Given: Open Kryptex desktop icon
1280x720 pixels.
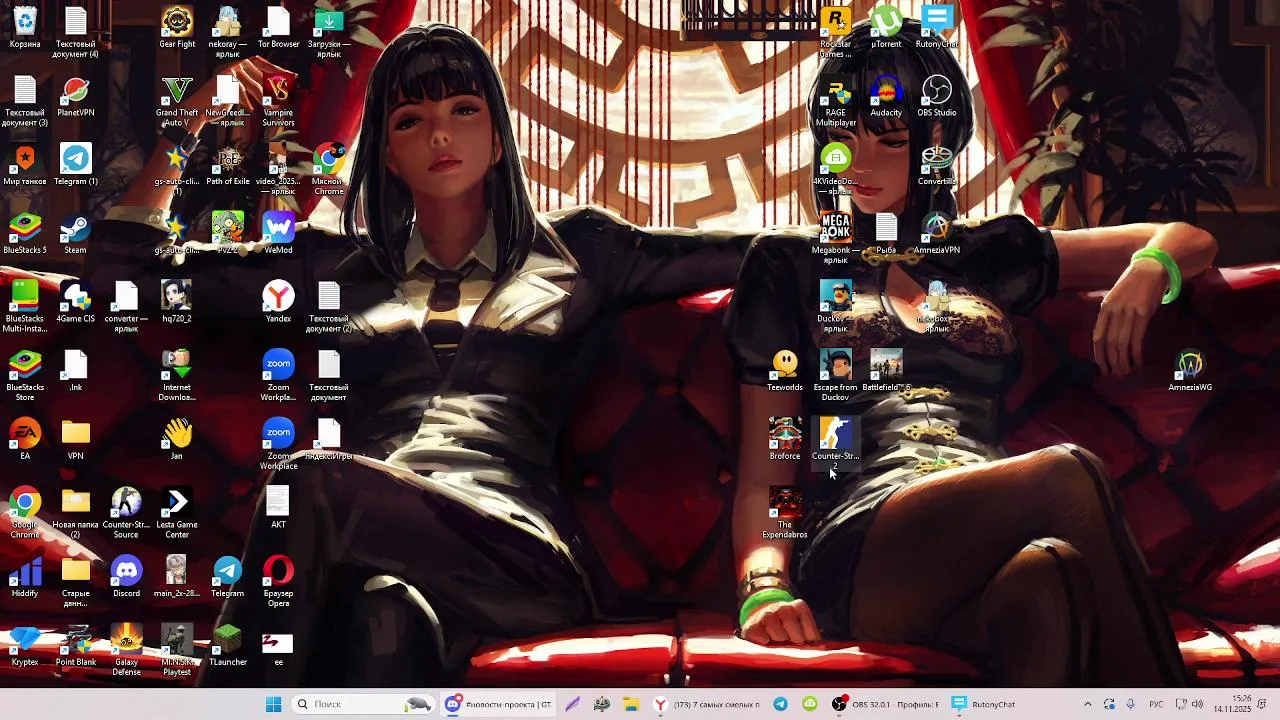Looking at the screenshot, I should pos(25,646).
